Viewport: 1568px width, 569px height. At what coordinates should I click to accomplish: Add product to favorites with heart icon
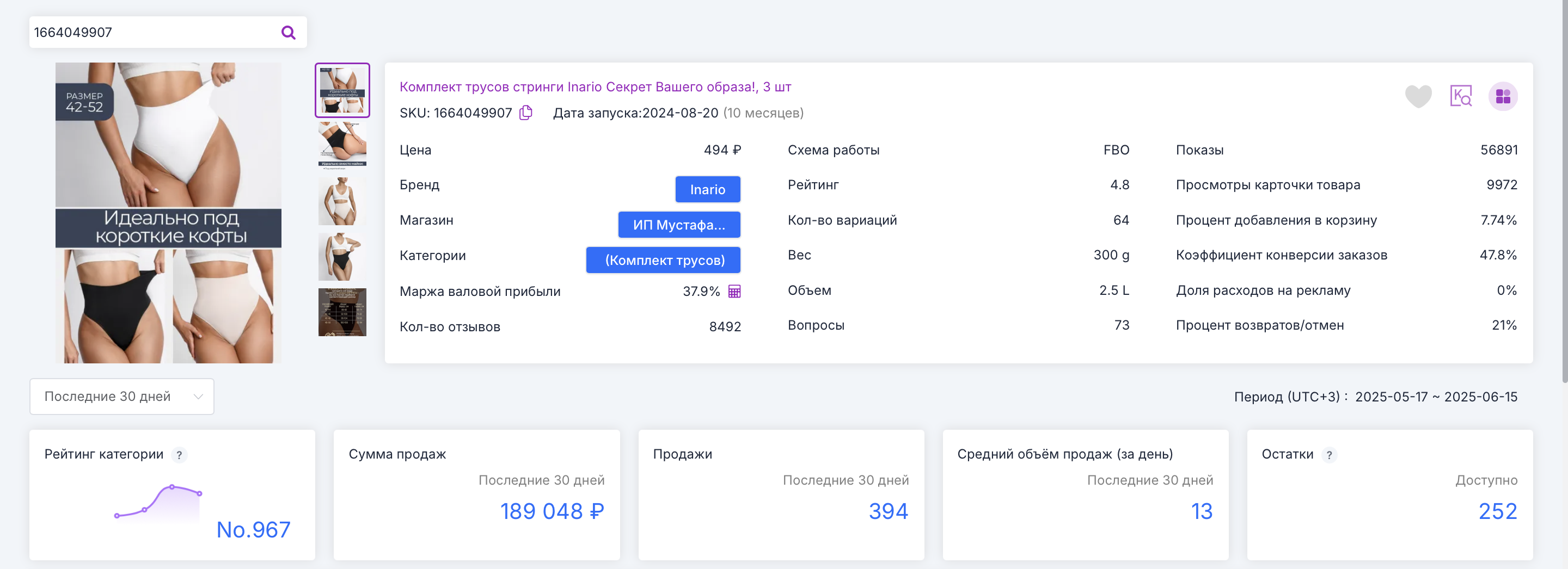click(1418, 96)
